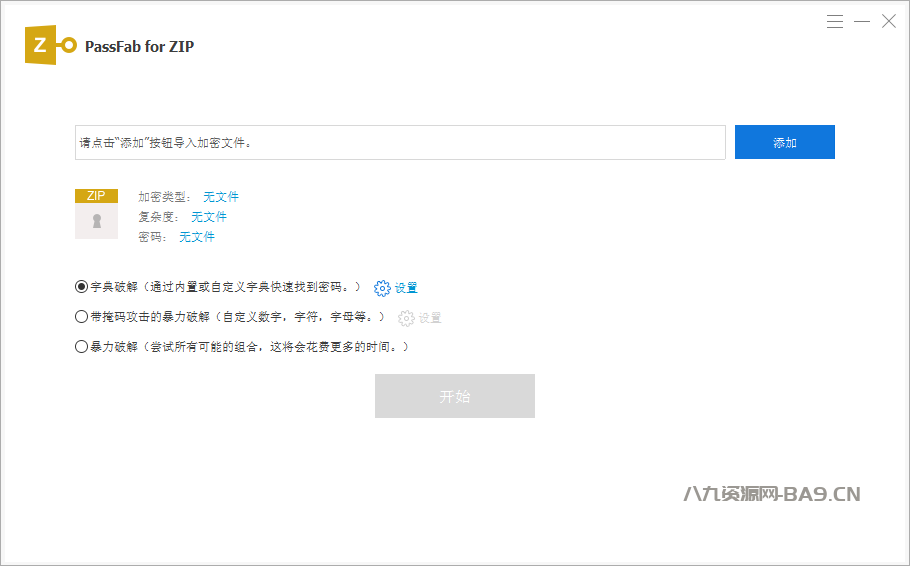Click the 密码 label

point(151,237)
